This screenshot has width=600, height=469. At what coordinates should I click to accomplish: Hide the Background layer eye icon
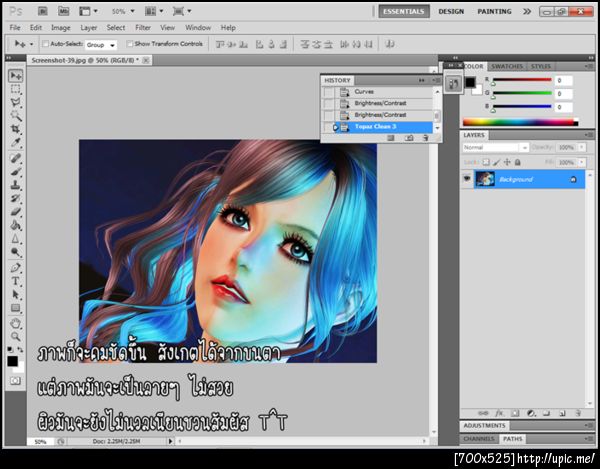tap(467, 179)
